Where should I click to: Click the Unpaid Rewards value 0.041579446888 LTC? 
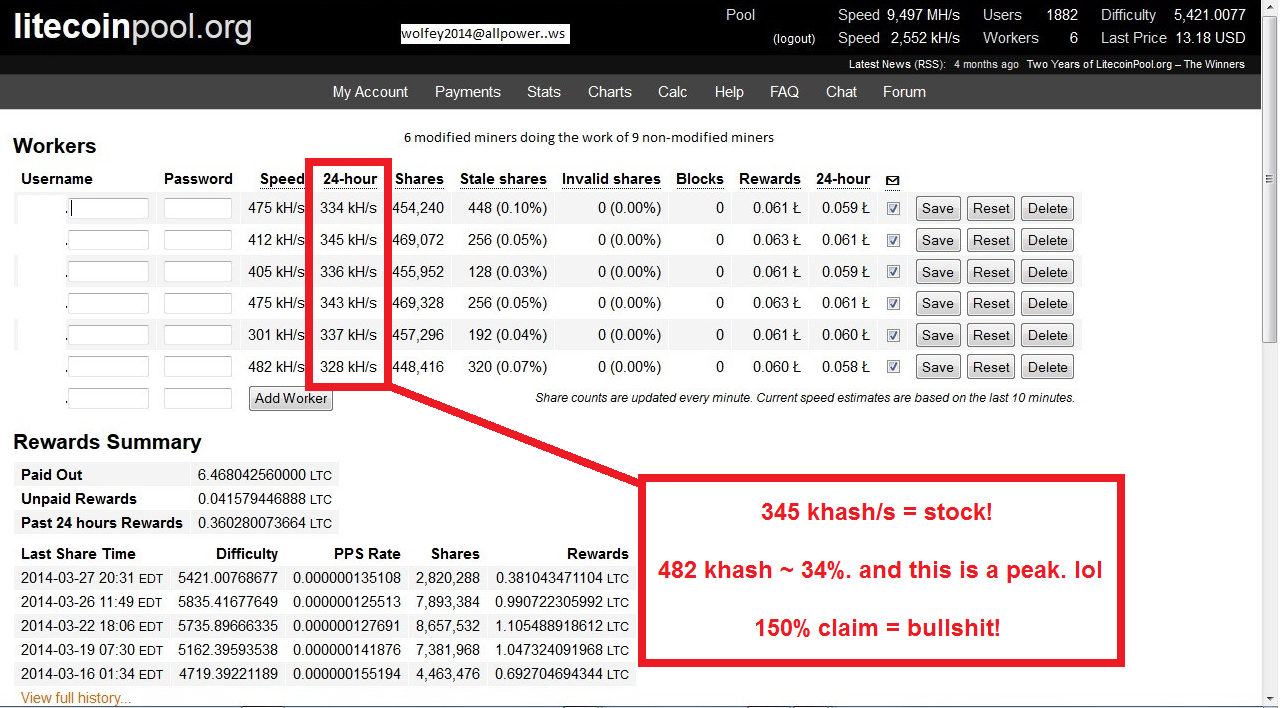pos(265,499)
